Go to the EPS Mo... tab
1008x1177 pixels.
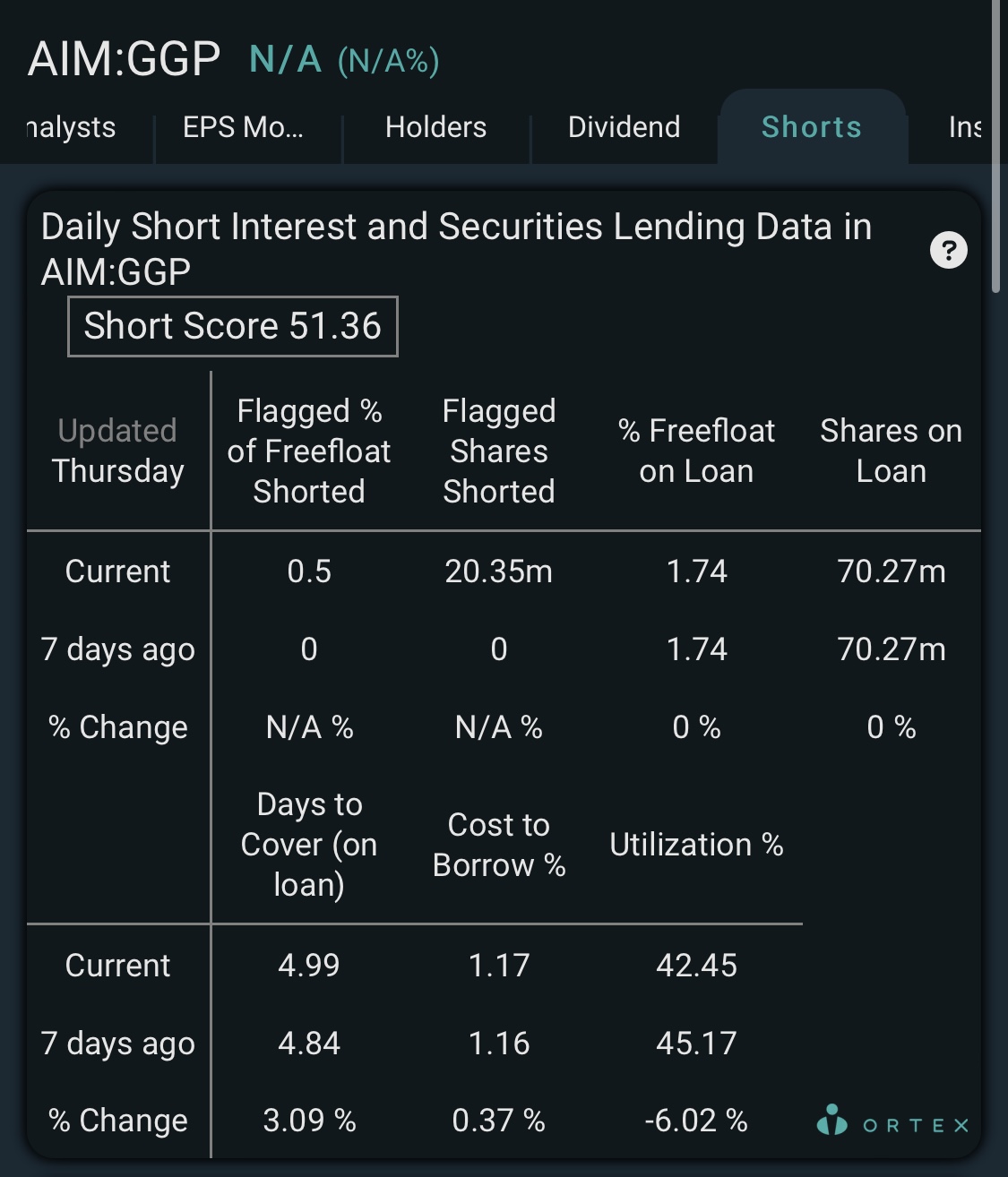pos(243,127)
